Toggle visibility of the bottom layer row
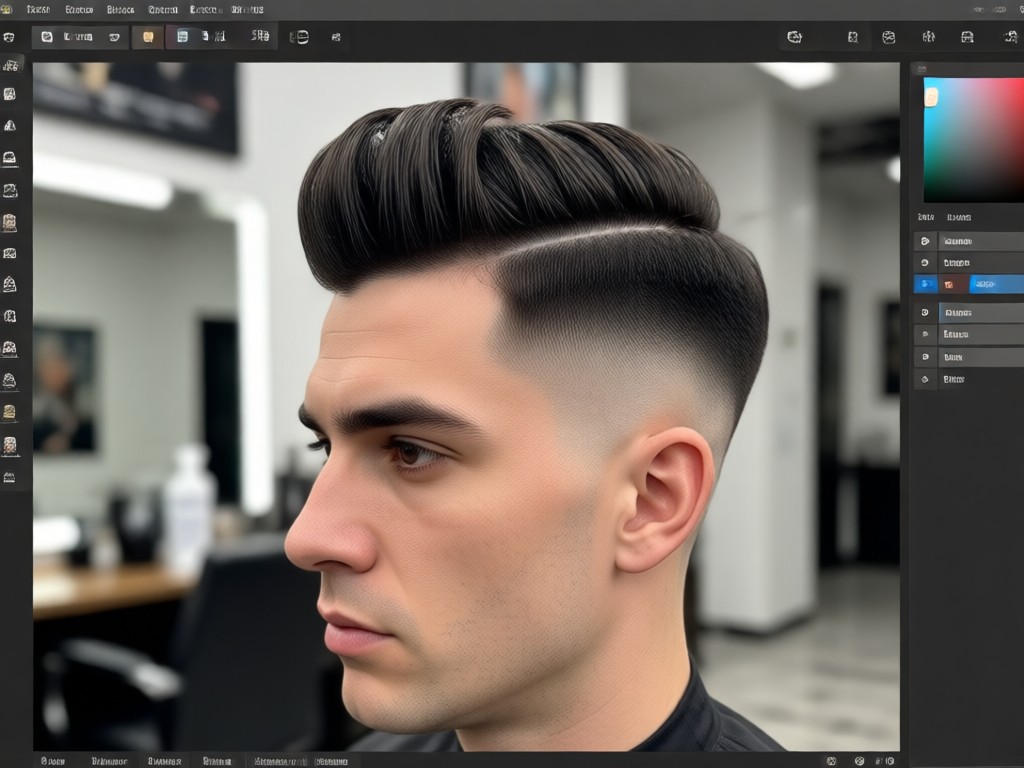1024x768 pixels. coord(925,379)
